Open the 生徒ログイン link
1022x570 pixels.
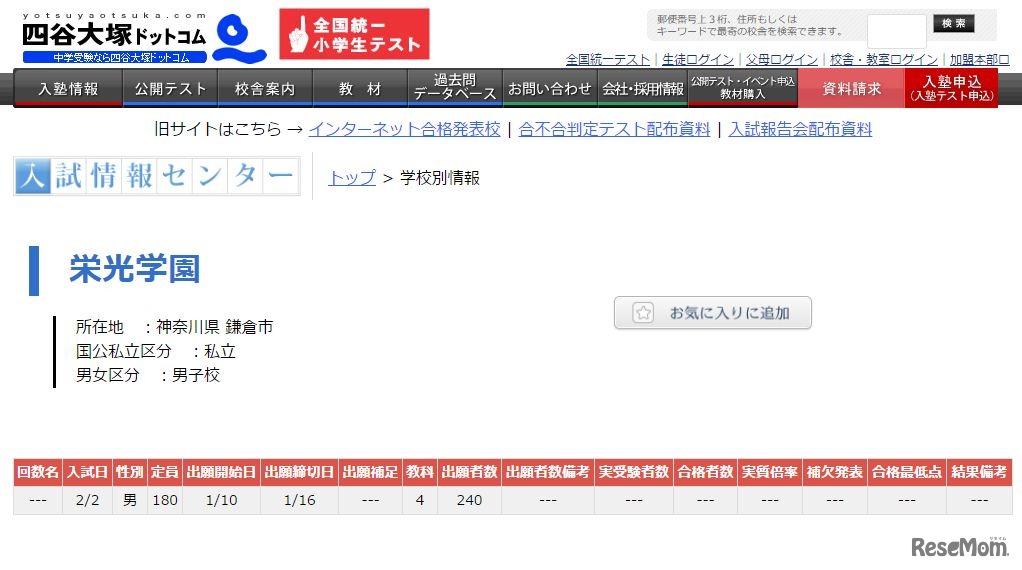[697, 60]
